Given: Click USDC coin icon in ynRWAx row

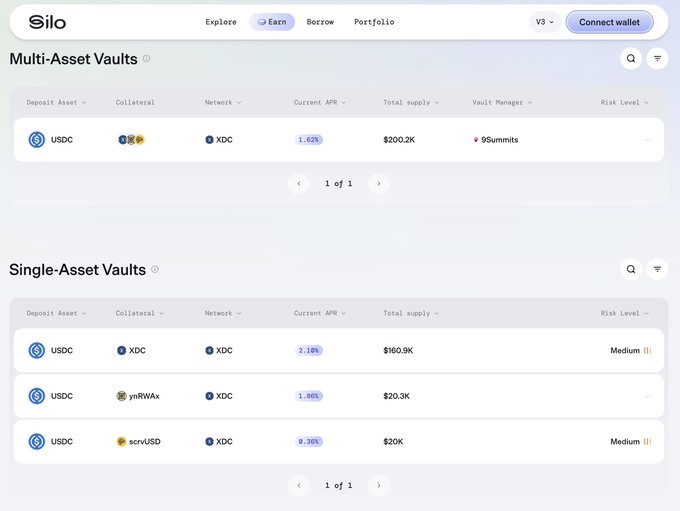Looking at the screenshot, I should pyautogui.click(x=37, y=396).
